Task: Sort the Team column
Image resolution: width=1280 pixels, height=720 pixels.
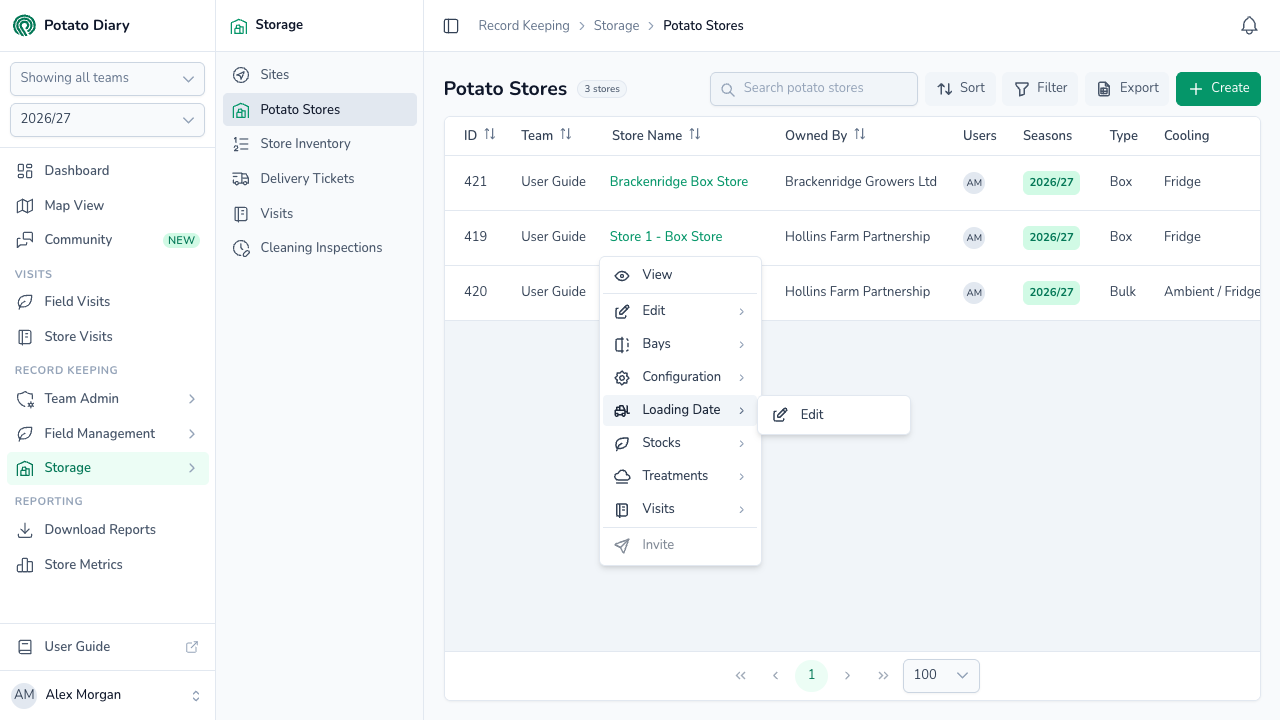Action: (x=566, y=134)
